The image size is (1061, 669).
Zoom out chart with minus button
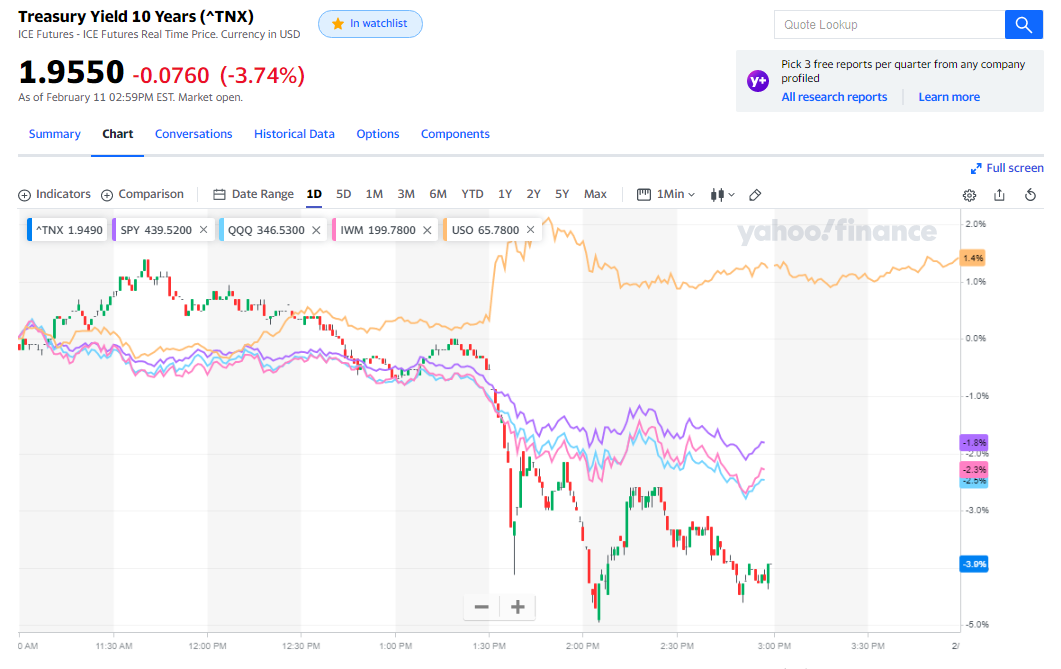point(482,607)
